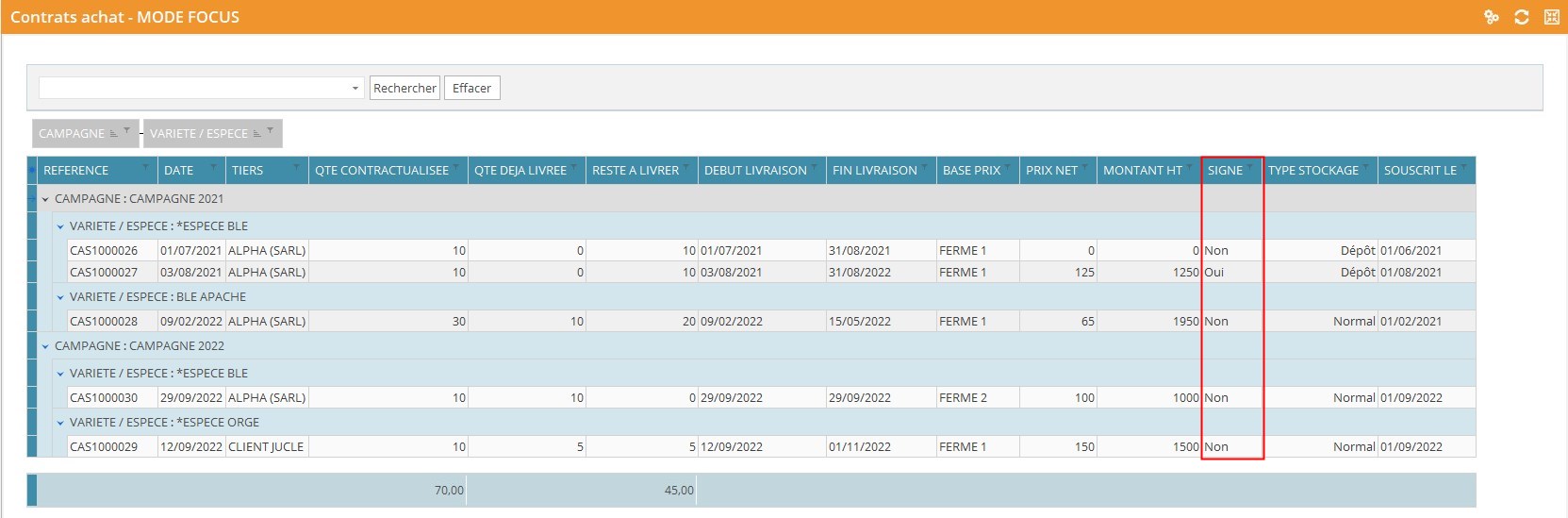Collapse the CAMPAGNE 2022 group
1568x518 pixels.
tap(44, 346)
